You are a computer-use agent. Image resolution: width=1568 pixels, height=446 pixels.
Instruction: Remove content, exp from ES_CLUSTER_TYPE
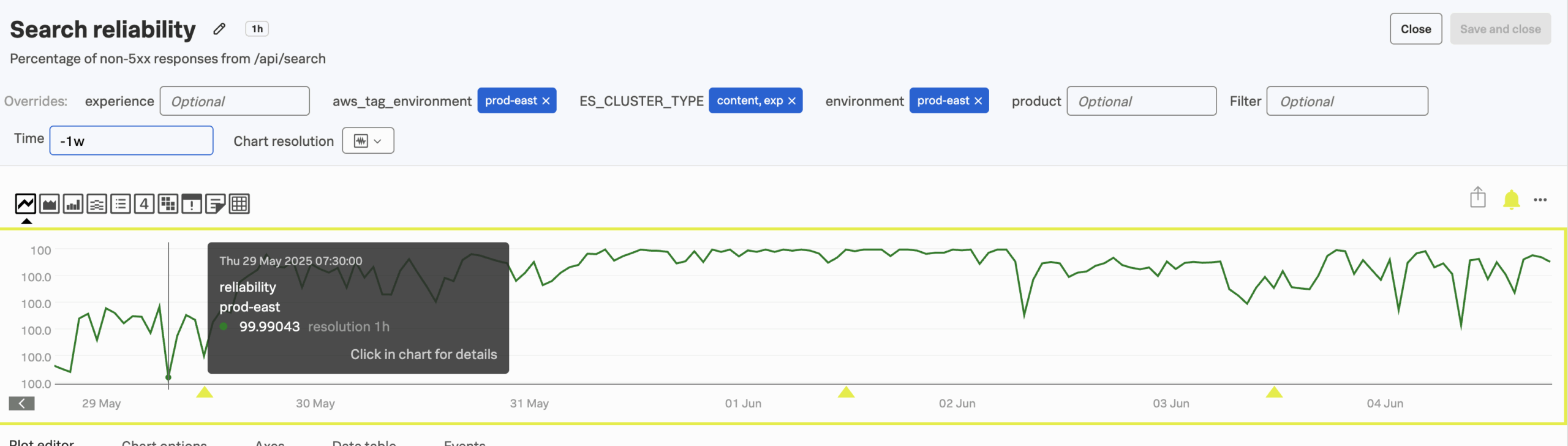(792, 101)
